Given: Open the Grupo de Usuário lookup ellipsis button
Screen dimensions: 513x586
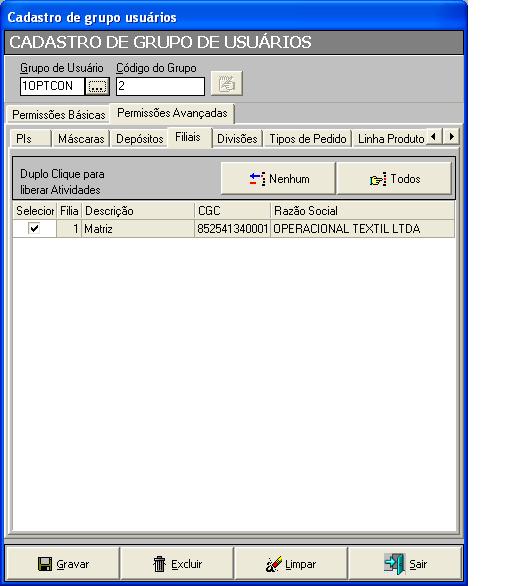Looking at the screenshot, I should 97,86.
